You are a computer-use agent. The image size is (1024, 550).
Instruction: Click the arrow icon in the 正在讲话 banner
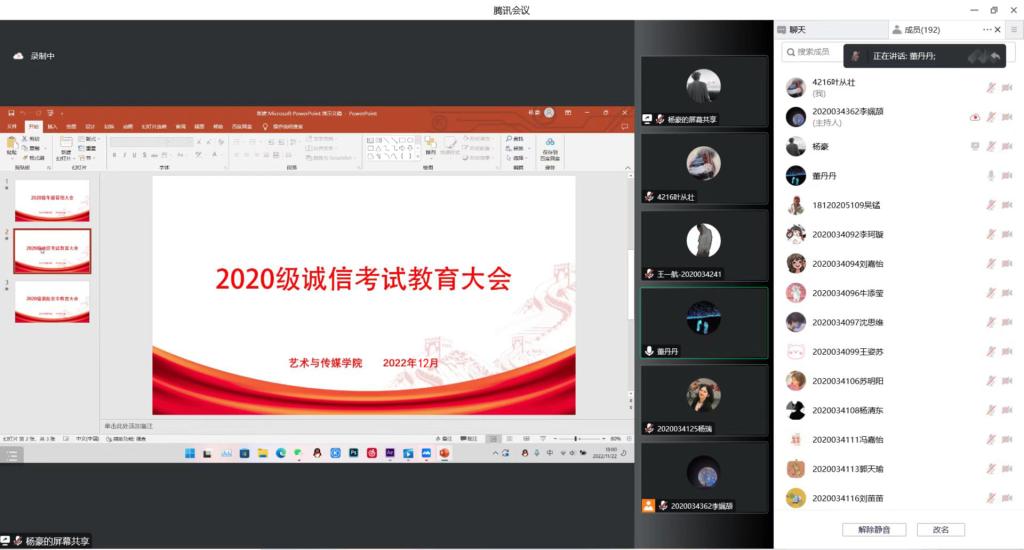pos(995,56)
